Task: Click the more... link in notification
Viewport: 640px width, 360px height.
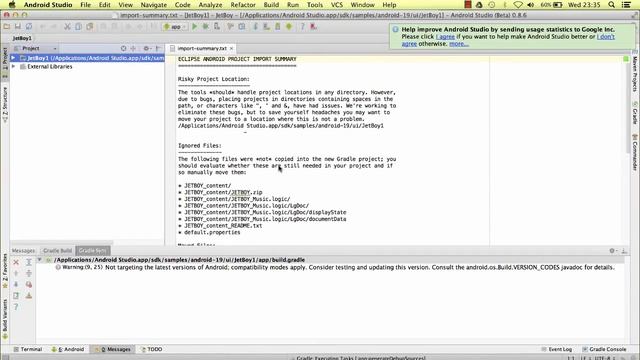Action: click(459, 44)
